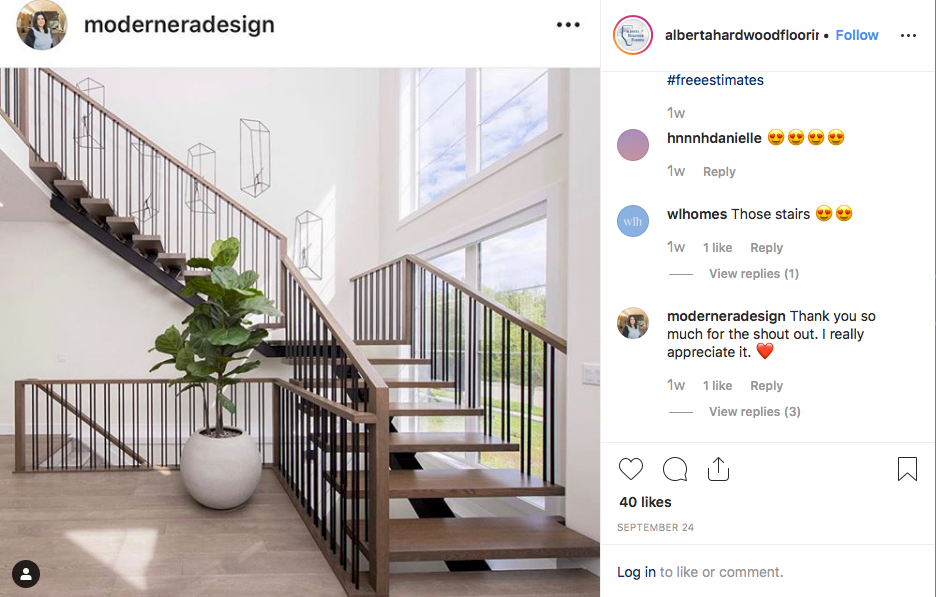The width and height of the screenshot is (936, 597).
Task: Expand View replies (1) under wlhomes
Action: pos(753,273)
